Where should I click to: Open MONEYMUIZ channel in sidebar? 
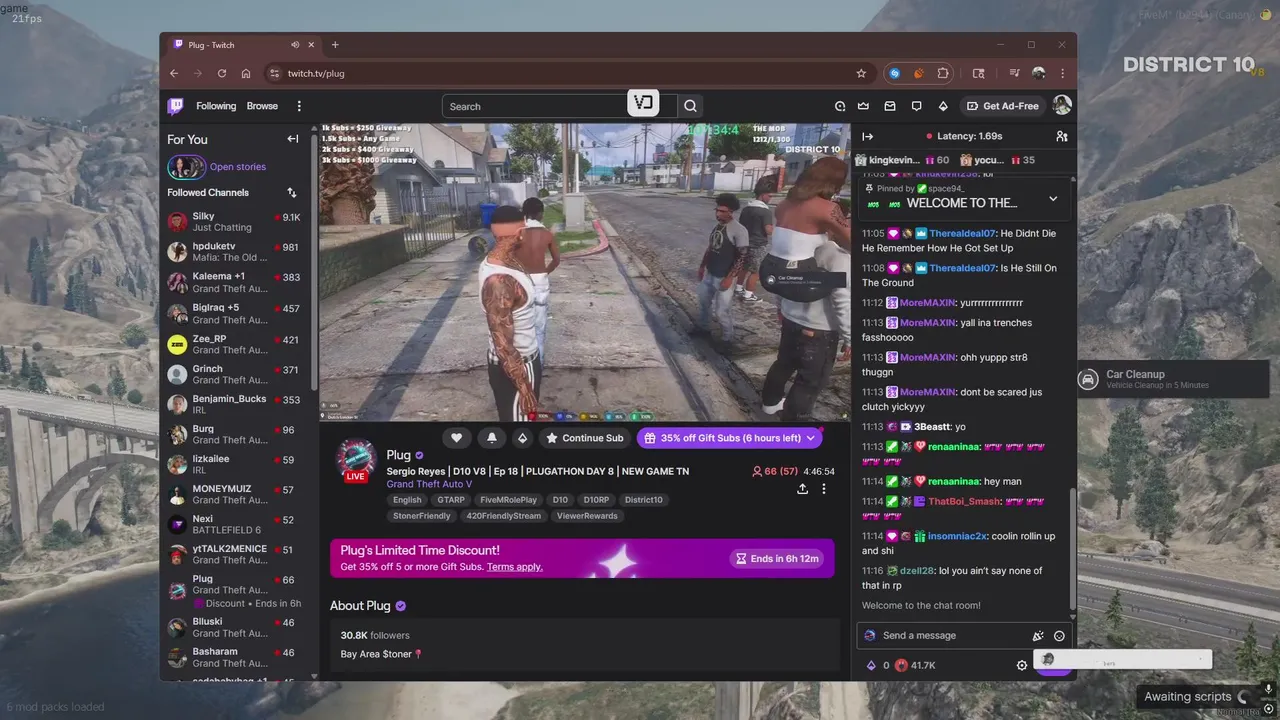pyautogui.click(x=234, y=495)
